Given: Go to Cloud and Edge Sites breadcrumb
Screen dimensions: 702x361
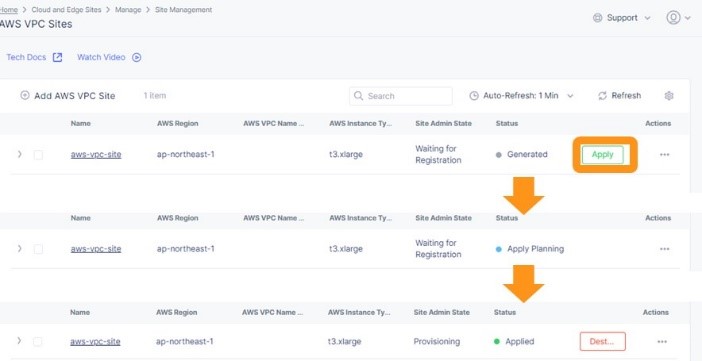Looking at the screenshot, I should (x=66, y=9).
